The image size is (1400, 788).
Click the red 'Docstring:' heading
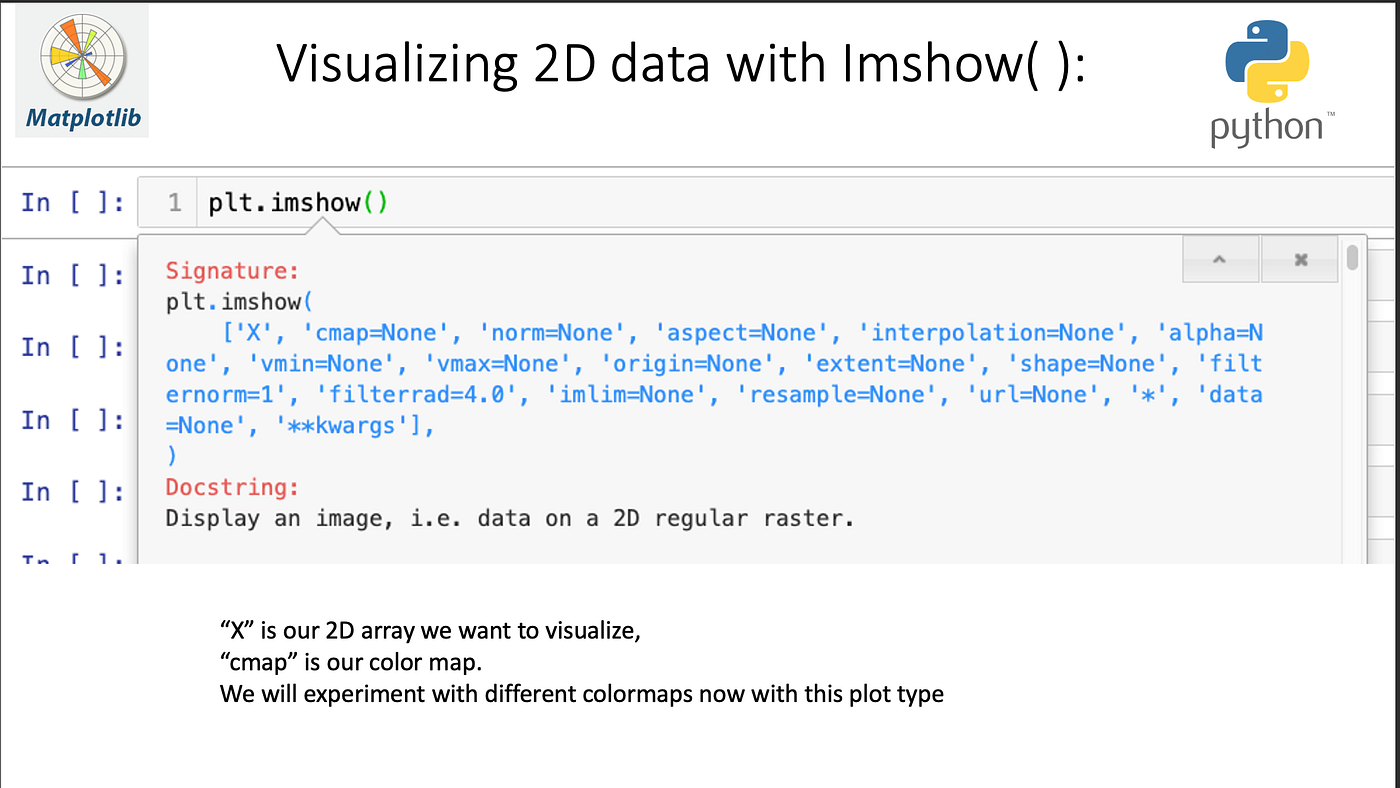point(233,487)
